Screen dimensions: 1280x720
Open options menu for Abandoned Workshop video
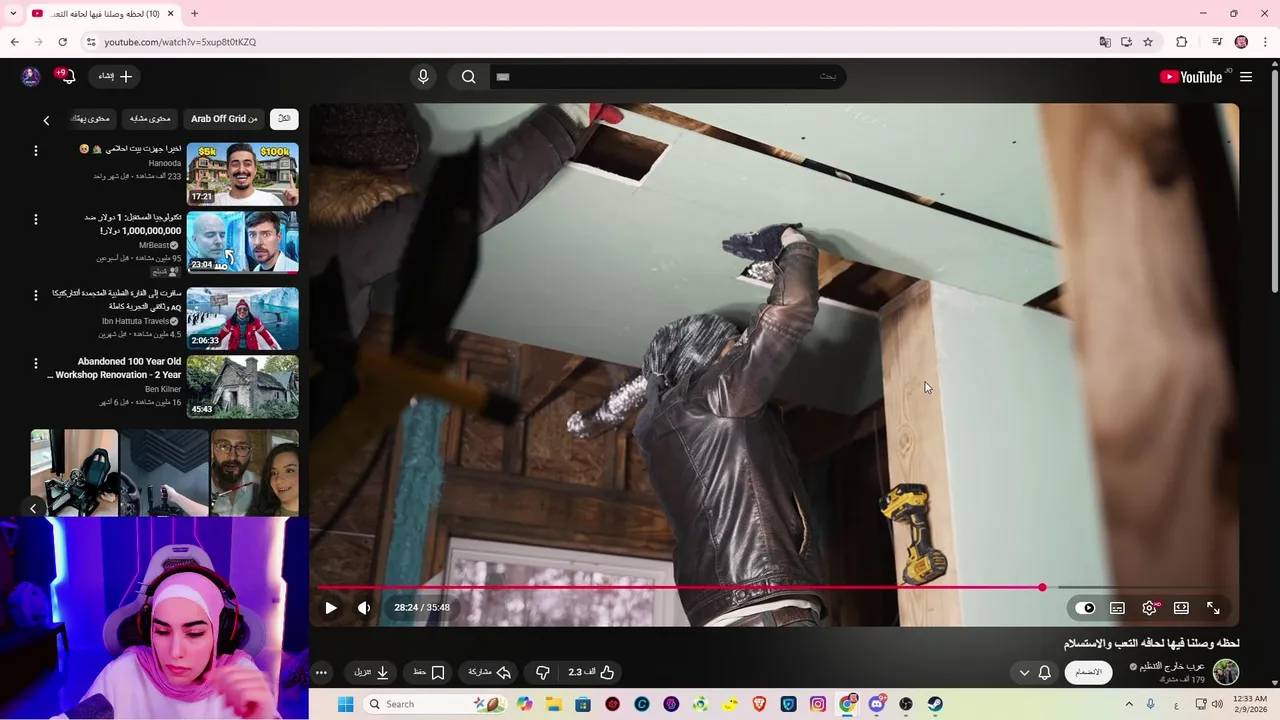point(36,363)
